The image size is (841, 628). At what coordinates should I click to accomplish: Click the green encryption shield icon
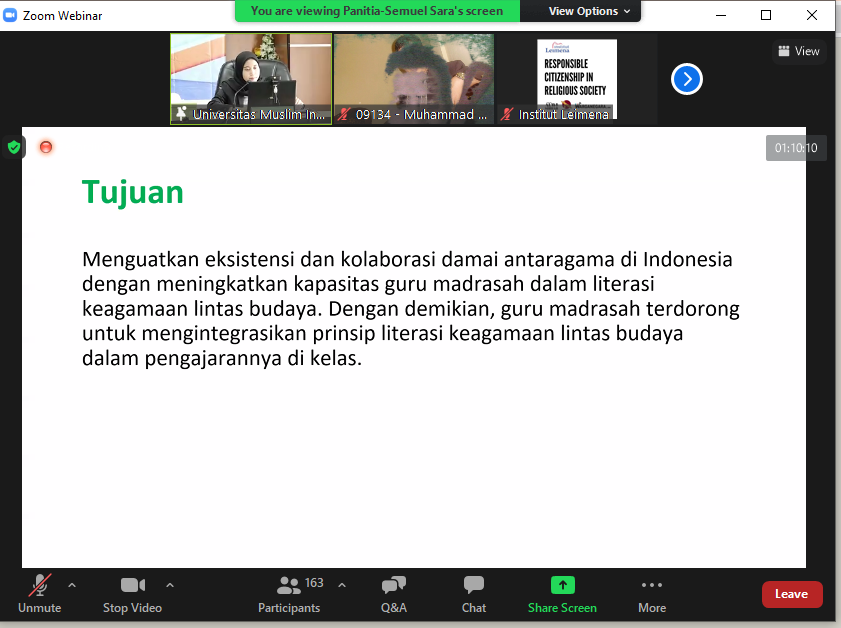(14, 147)
